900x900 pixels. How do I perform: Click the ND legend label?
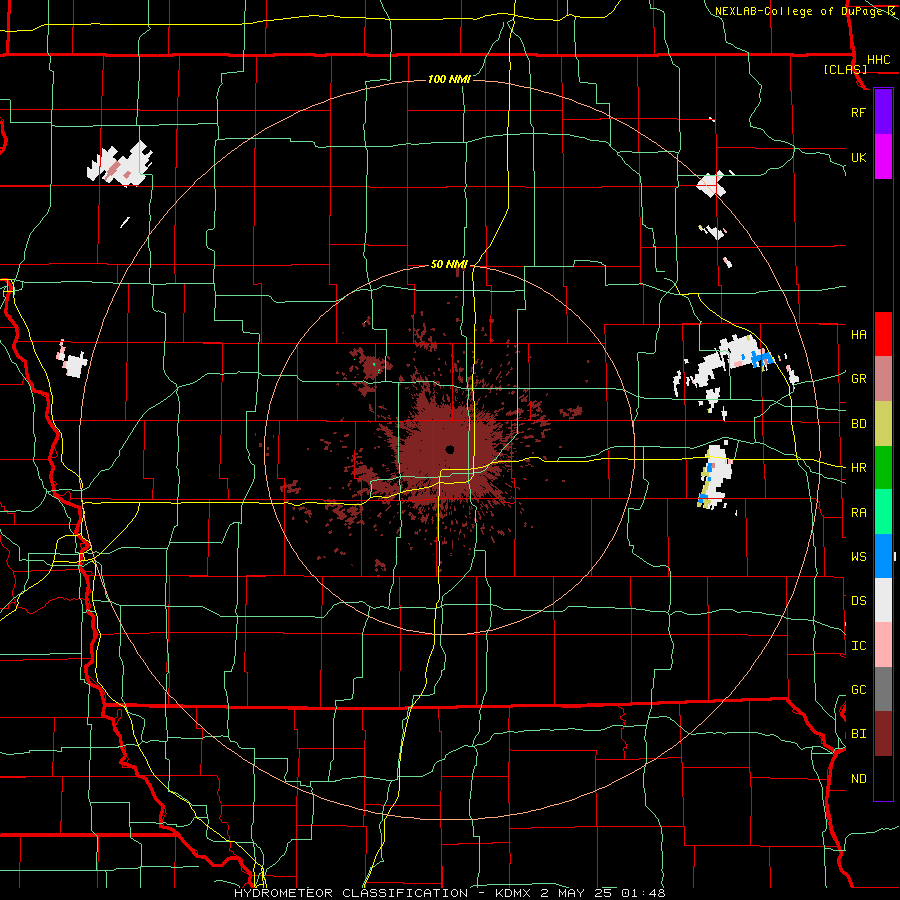pos(858,779)
